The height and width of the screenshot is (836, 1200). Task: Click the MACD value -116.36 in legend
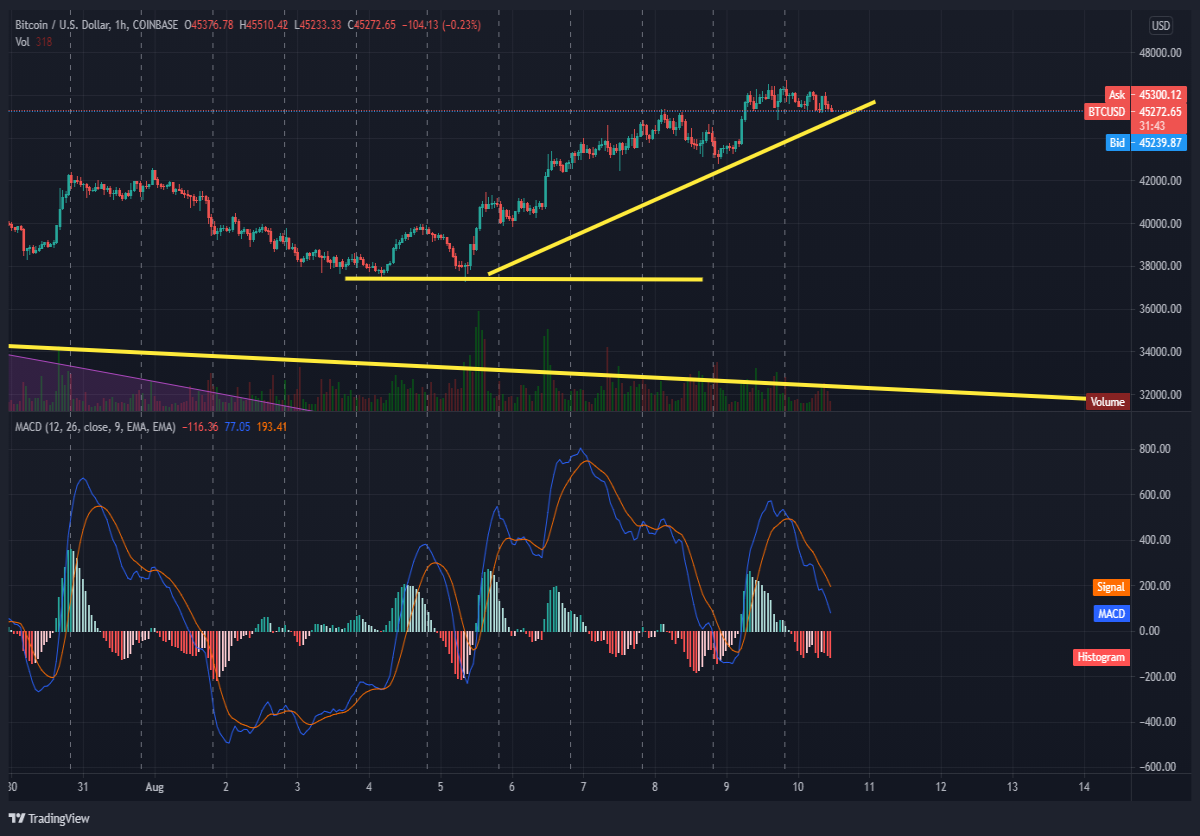click(x=200, y=427)
